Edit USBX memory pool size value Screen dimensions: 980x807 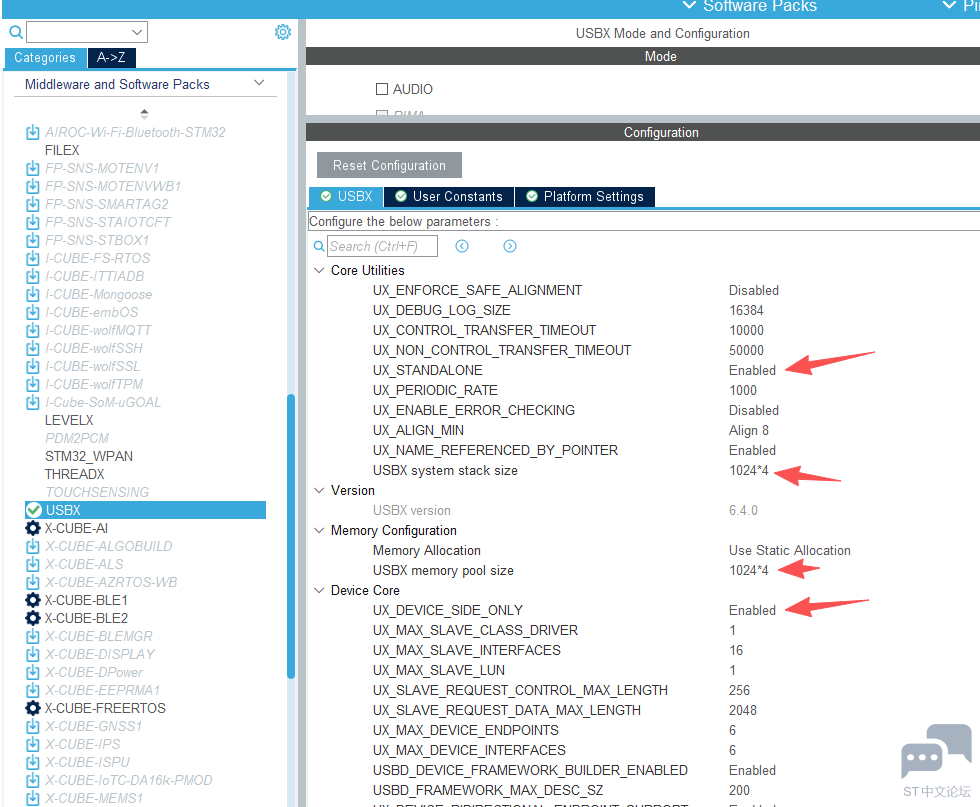[x=748, y=570]
